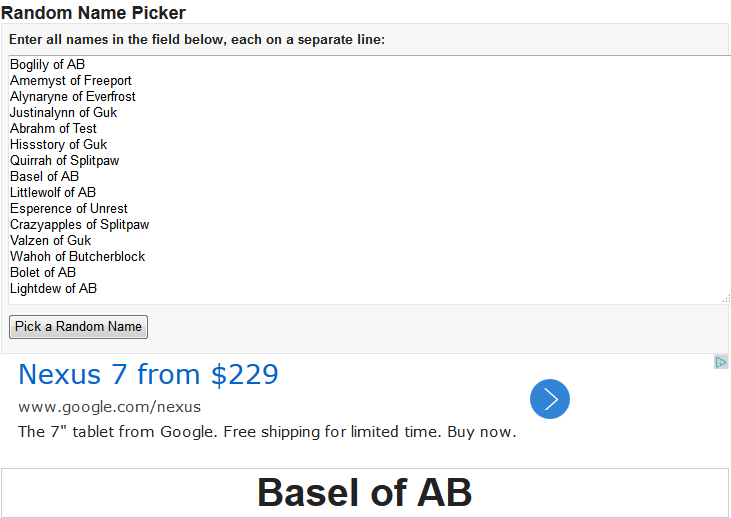This screenshot has height=518, width=731.
Task: Open the Nexus 7 from $229 ad link
Action: click(x=148, y=375)
